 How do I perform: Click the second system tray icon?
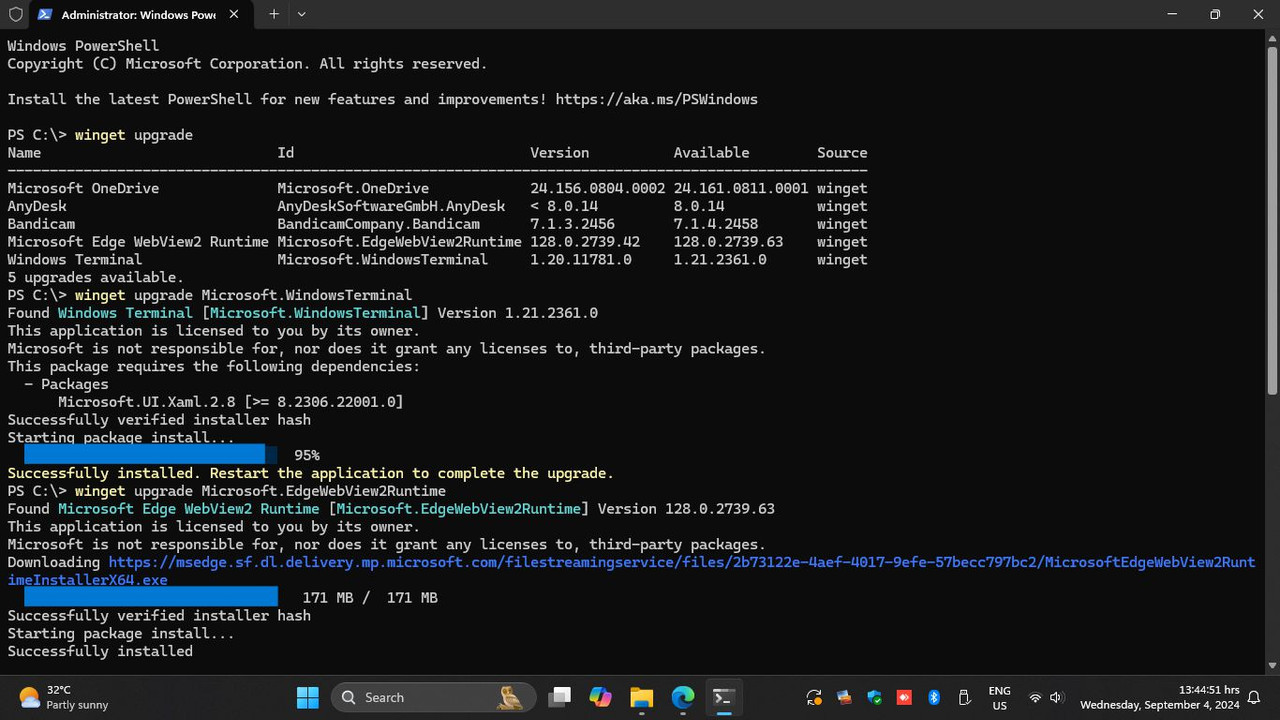pos(845,697)
